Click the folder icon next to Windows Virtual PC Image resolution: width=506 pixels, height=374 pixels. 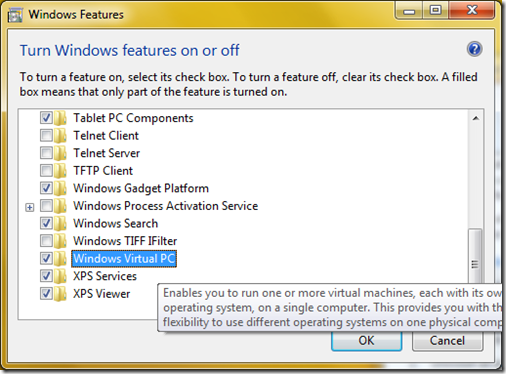click(60, 259)
